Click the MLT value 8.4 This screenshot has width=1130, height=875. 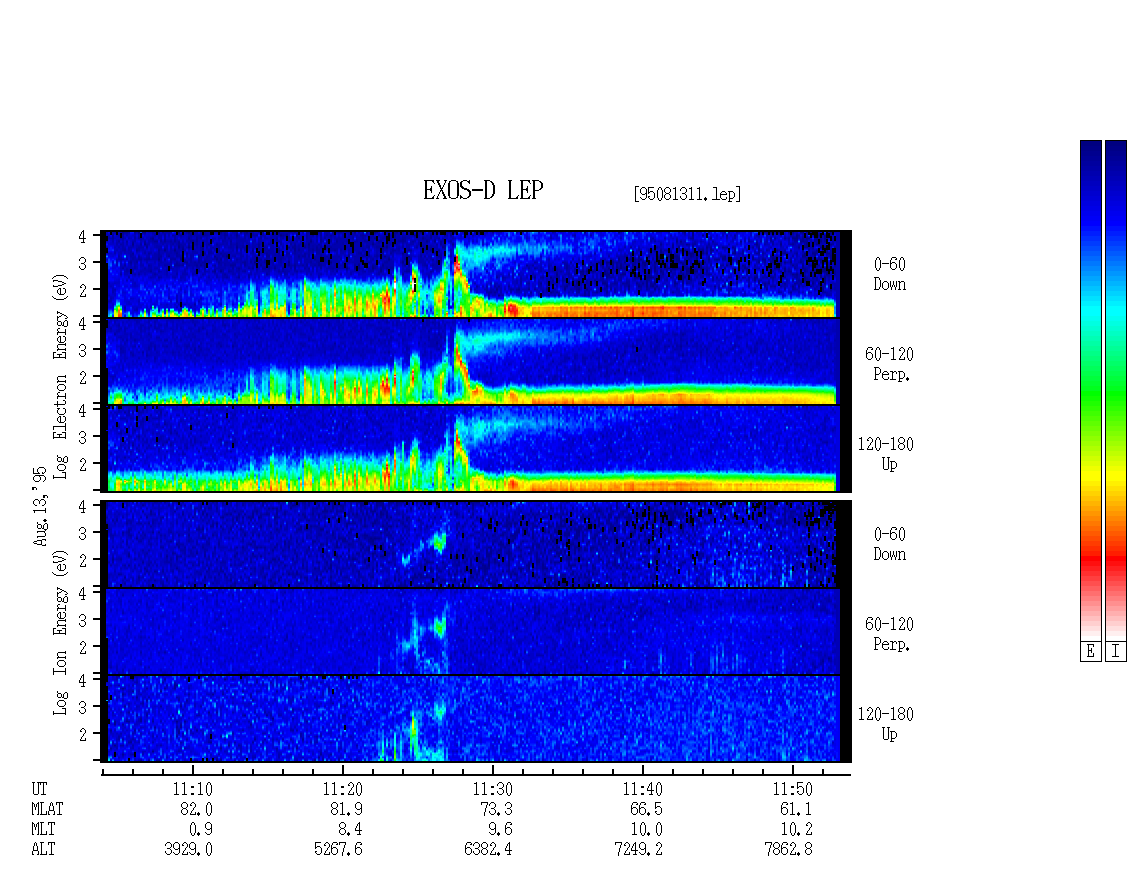click(x=350, y=830)
